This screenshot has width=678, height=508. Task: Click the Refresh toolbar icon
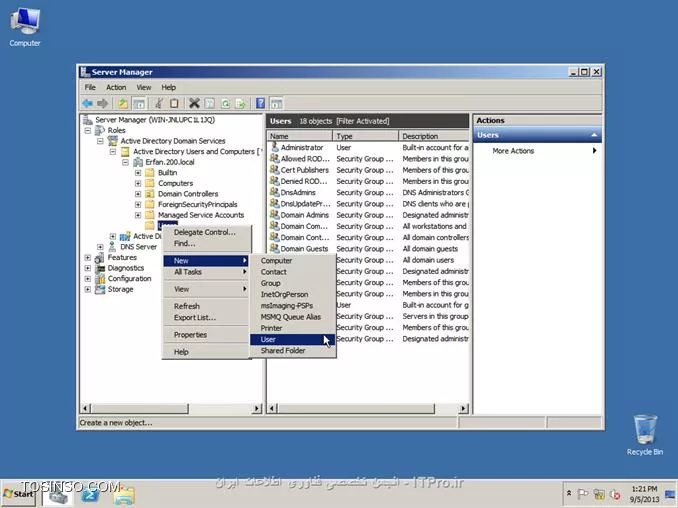pyautogui.click(x=225, y=103)
